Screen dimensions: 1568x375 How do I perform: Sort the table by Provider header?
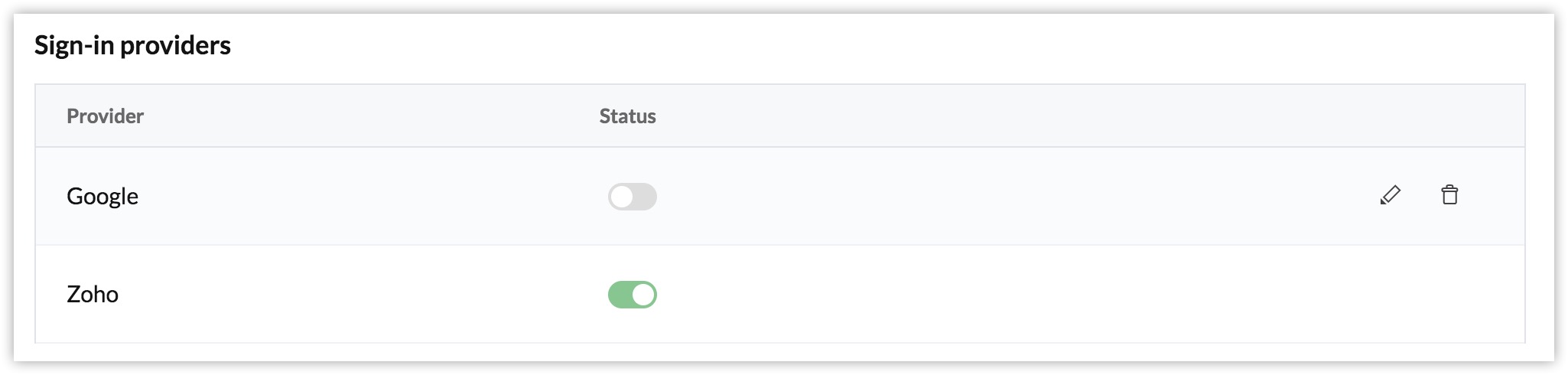105,116
